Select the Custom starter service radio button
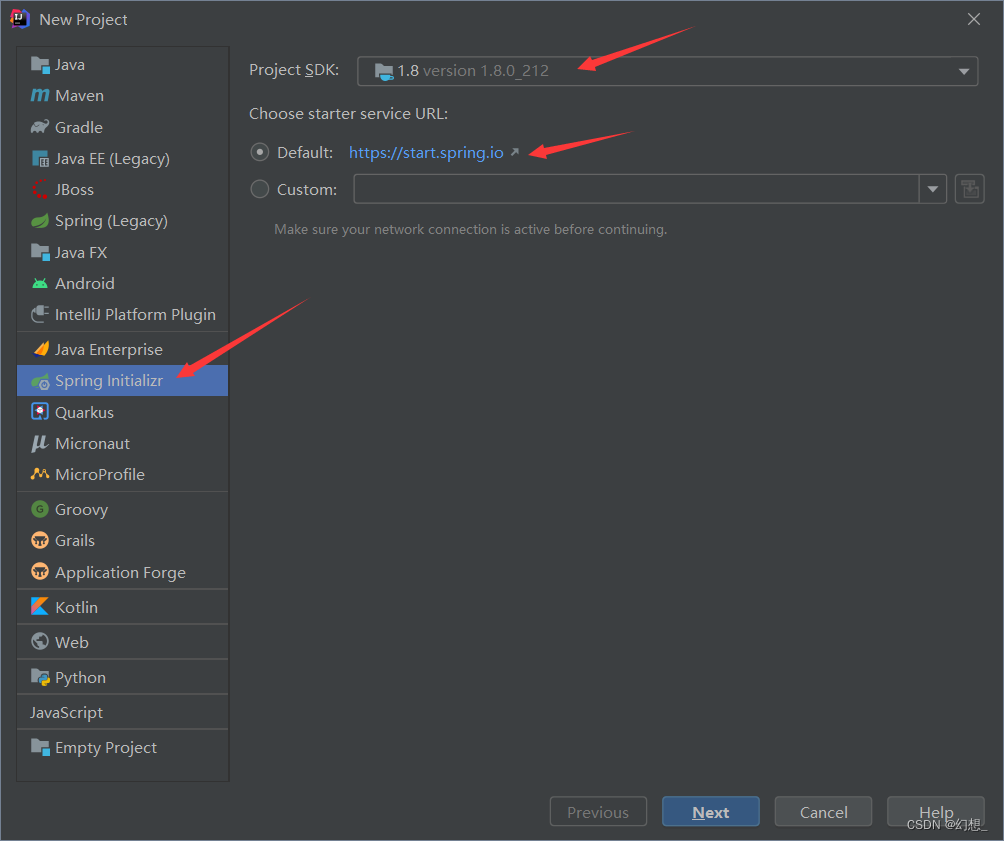Screen dimensions: 1004x841 coord(259,189)
